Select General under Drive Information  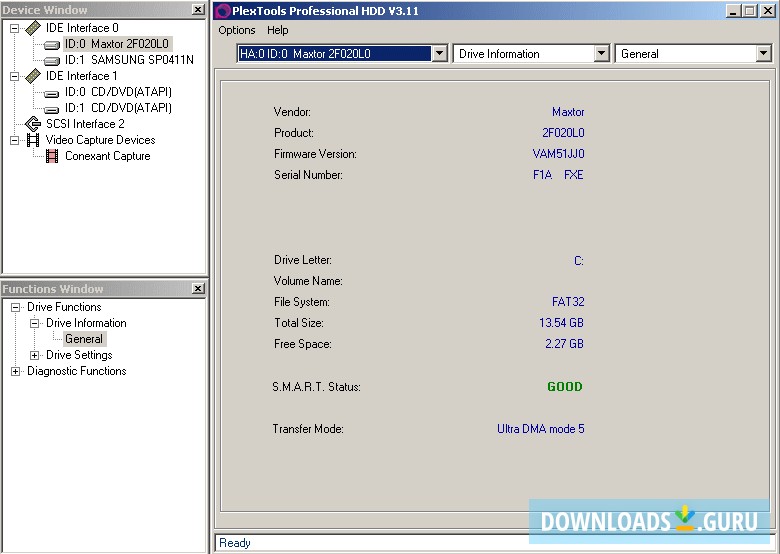84,339
